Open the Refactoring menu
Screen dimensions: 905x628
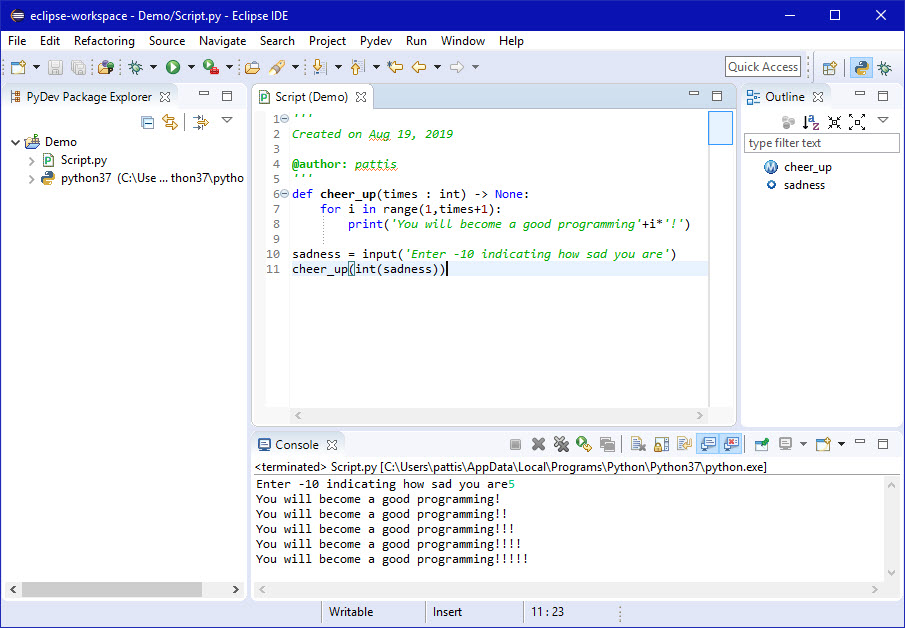(104, 41)
